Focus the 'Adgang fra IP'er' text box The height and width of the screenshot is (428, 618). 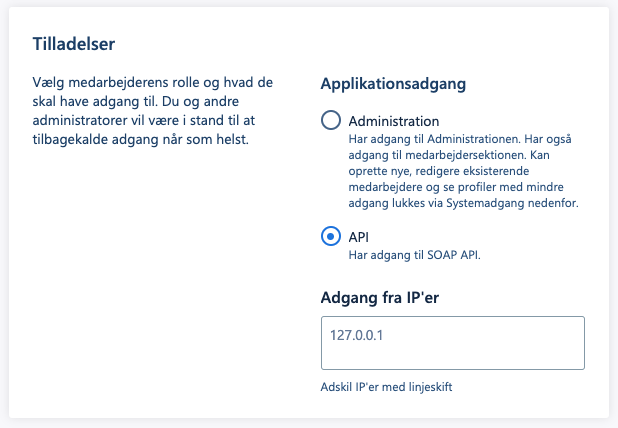451,343
